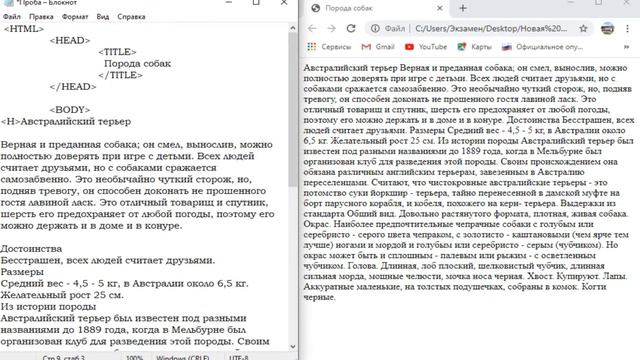View site information icon in address bar
Image resolution: width=640 pixels, height=360 pixels.
pos(375,29)
